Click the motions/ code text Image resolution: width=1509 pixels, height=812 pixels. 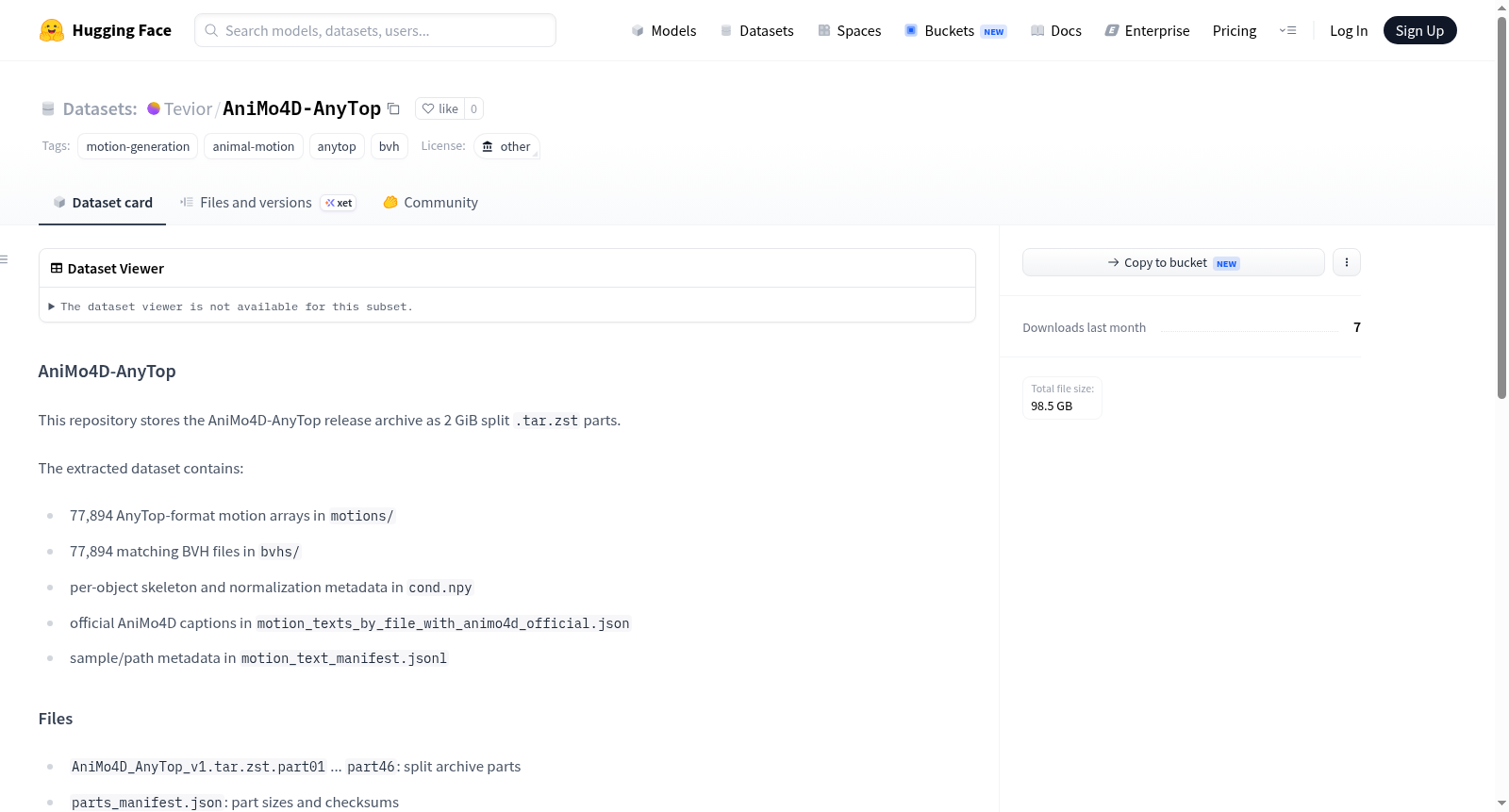(x=362, y=516)
